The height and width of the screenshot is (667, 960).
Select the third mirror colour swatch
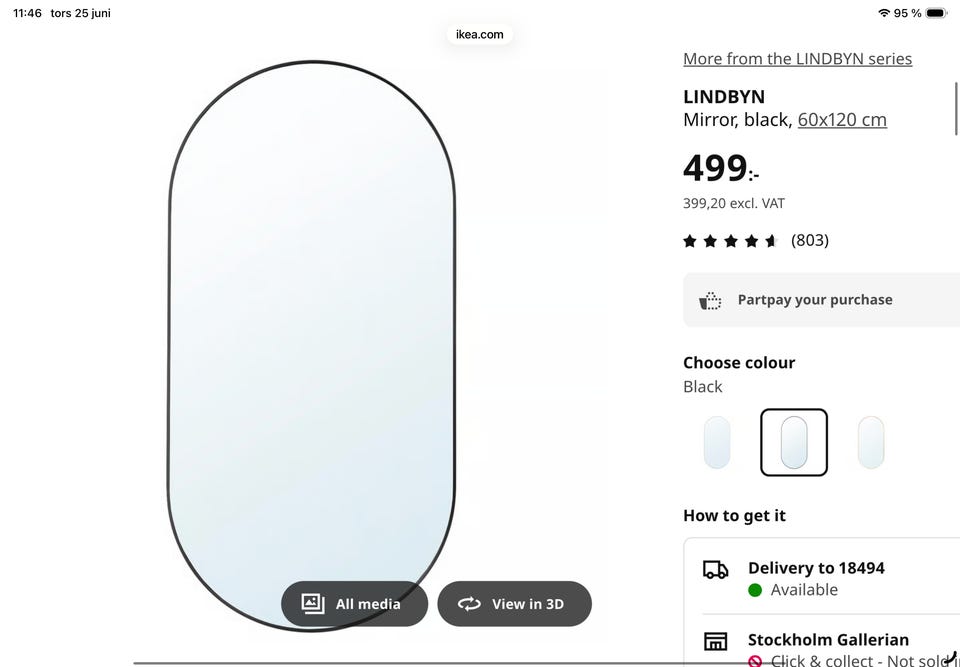(x=871, y=442)
